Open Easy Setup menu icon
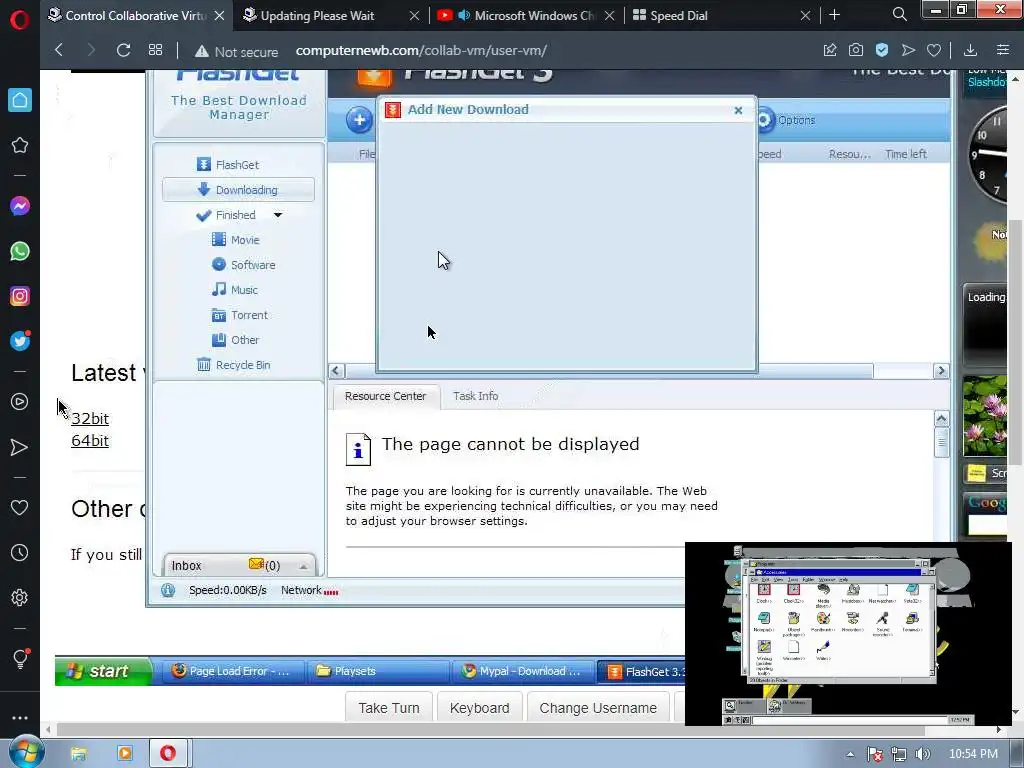This screenshot has width=1024, height=768. 1003,50
